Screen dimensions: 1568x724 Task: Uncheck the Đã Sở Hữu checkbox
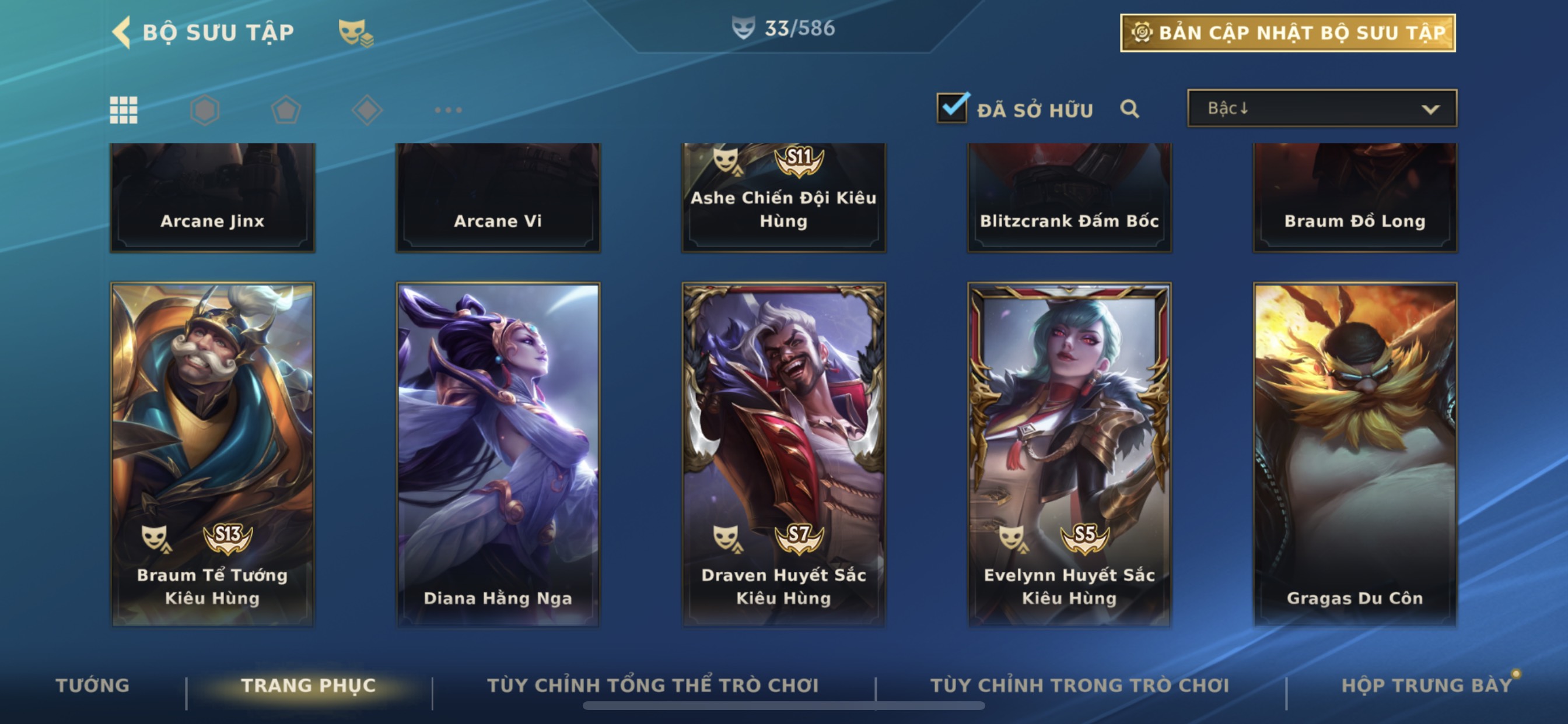click(x=953, y=108)
